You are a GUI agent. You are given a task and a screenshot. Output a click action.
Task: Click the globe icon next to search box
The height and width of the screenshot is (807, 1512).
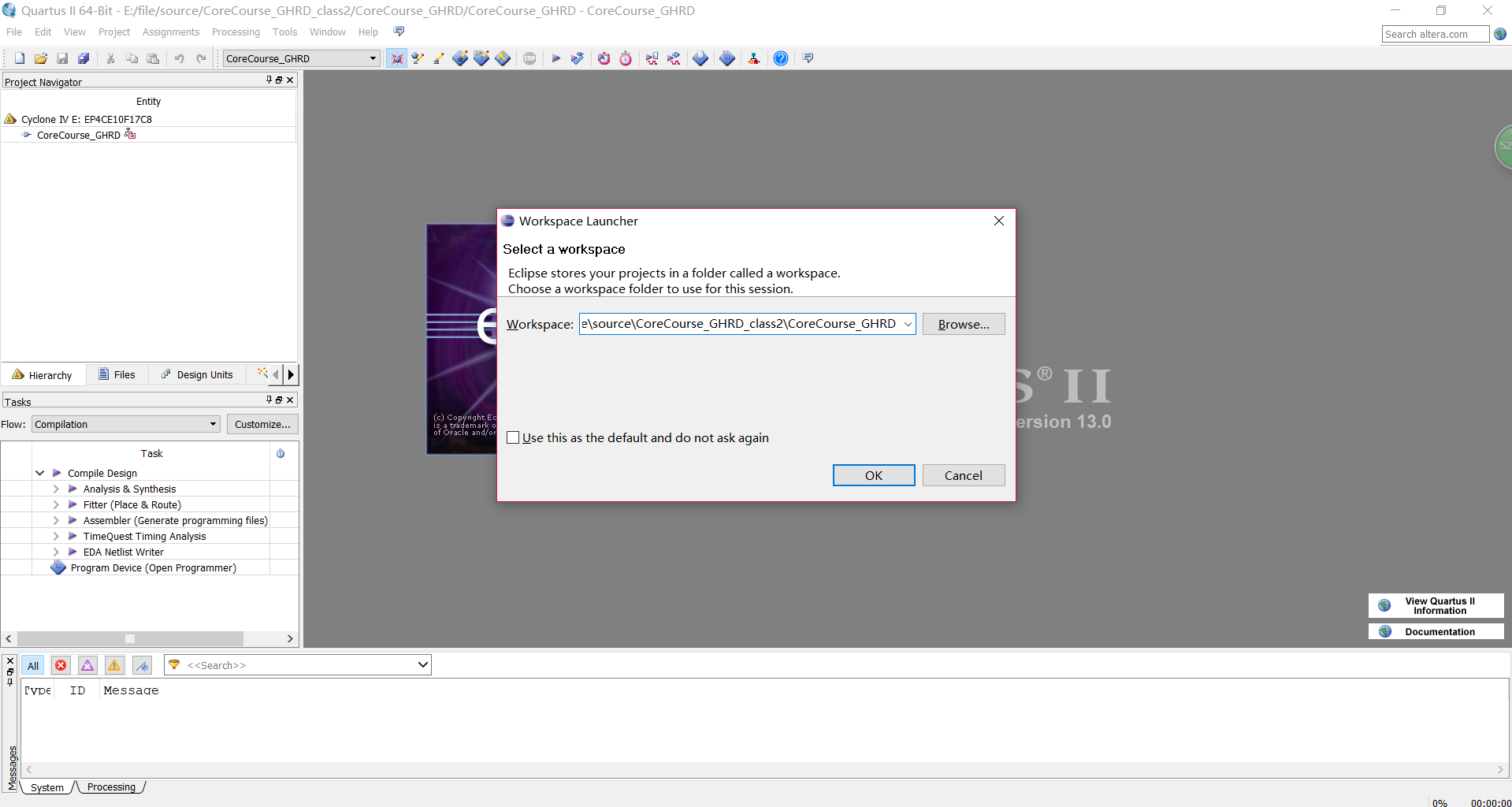1500,34
